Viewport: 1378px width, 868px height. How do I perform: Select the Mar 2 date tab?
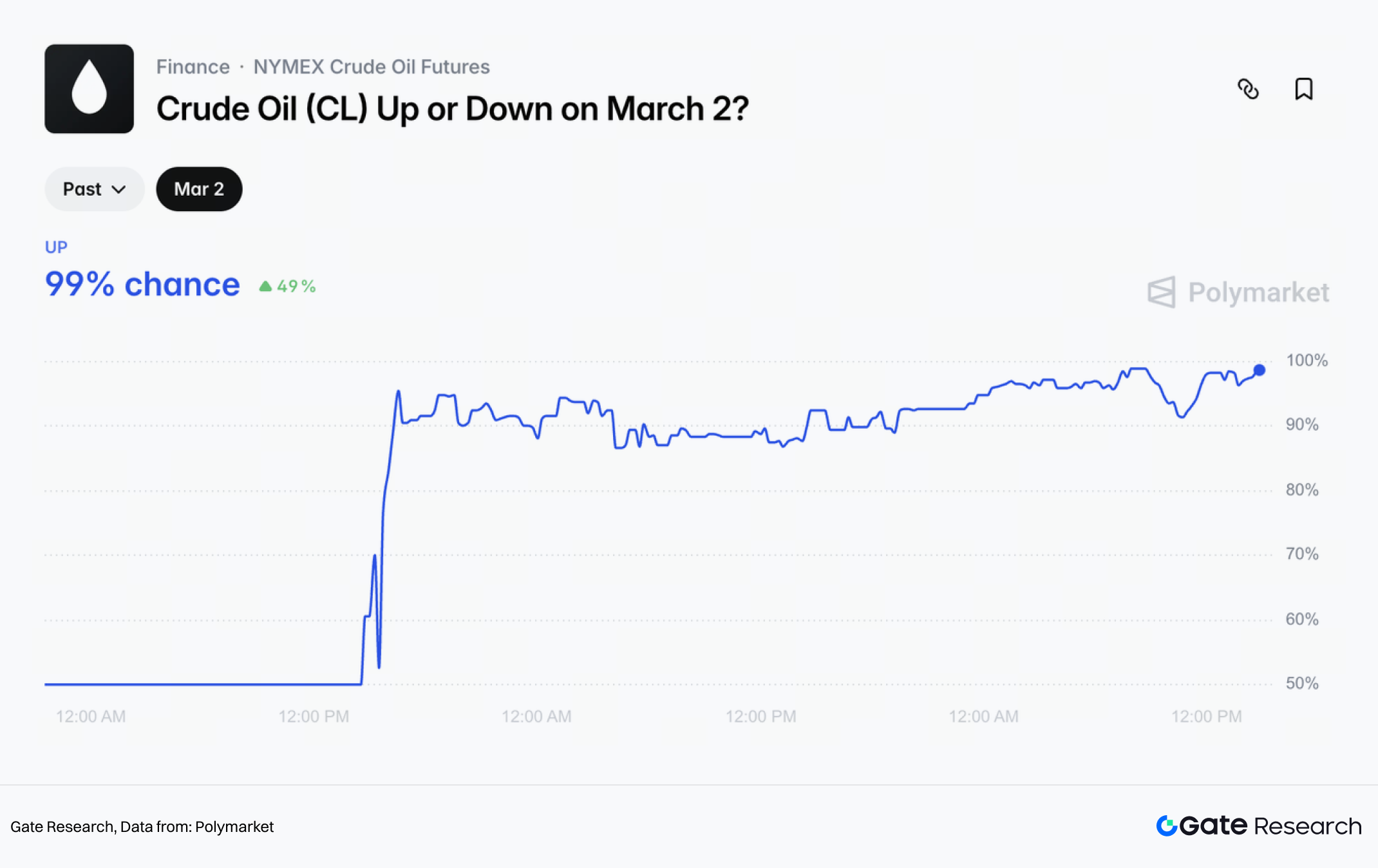[199, 189]
